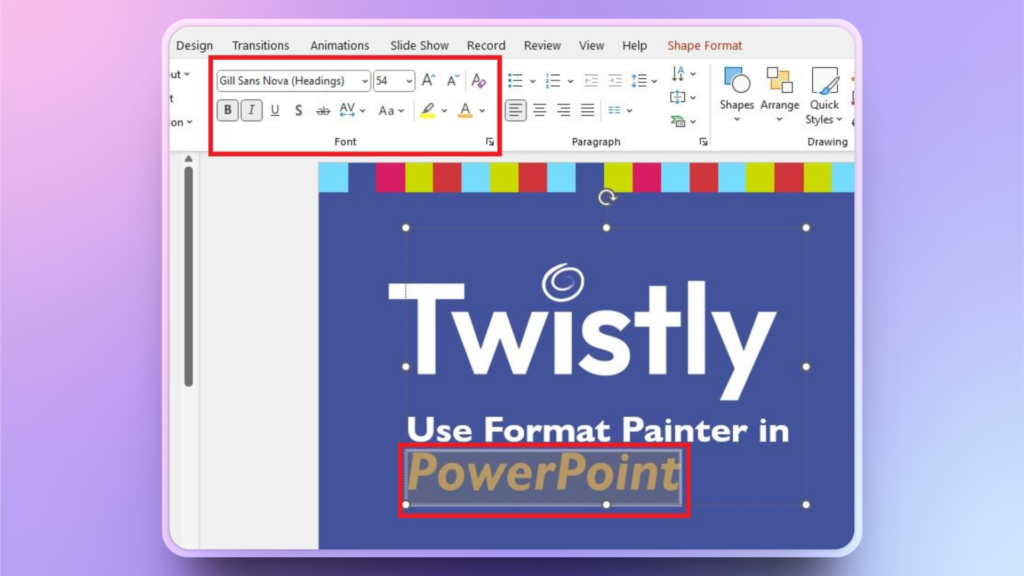The height and width of the screenshot is (576, 1024).
Task: Click the "Use Format Painter in" text
Action: [598, 430]
